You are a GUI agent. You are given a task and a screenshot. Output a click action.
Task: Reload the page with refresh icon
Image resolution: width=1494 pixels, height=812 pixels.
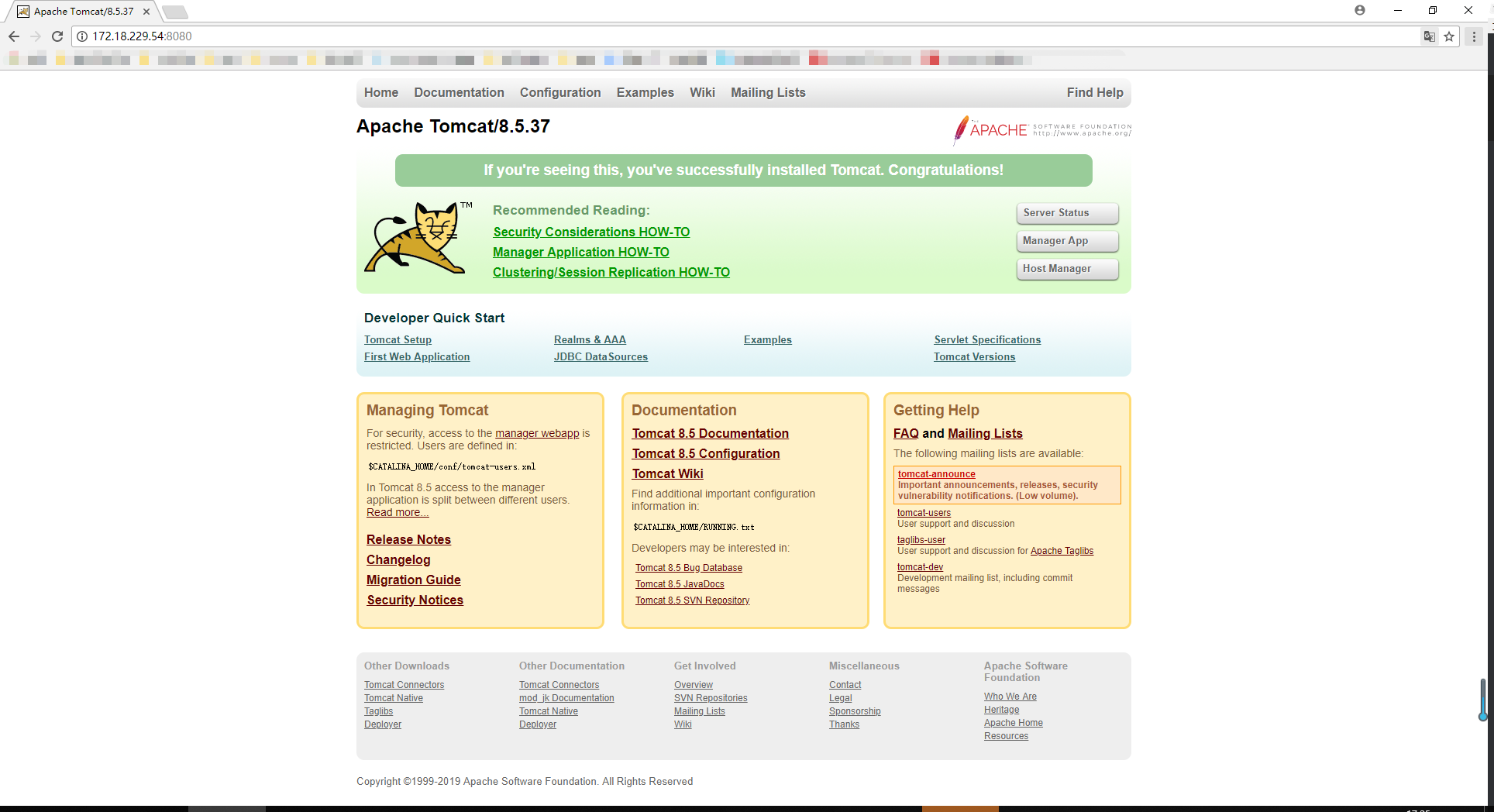click(57, 36)
